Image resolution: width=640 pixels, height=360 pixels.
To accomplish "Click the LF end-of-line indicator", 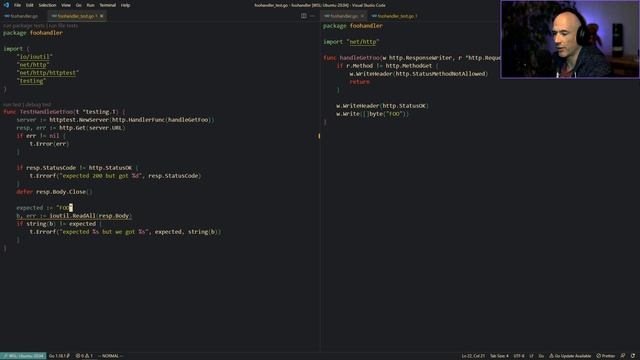I will (531, 356).
